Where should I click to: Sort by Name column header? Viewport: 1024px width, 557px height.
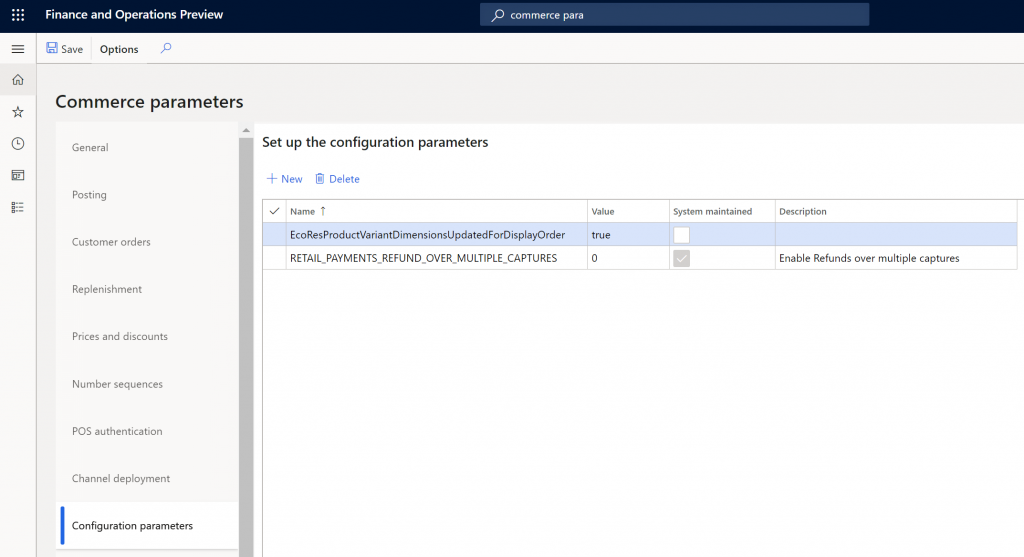[436, 211]
